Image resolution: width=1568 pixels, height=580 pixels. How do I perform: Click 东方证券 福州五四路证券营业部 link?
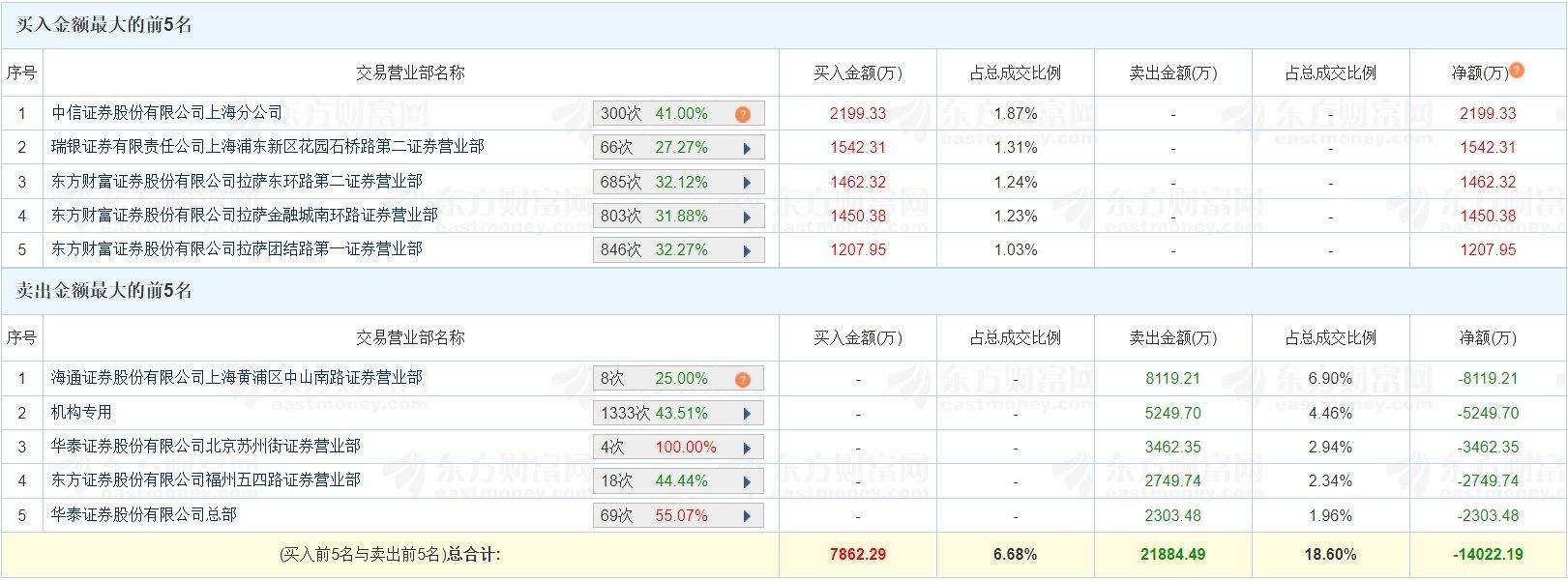pos(205,480)
